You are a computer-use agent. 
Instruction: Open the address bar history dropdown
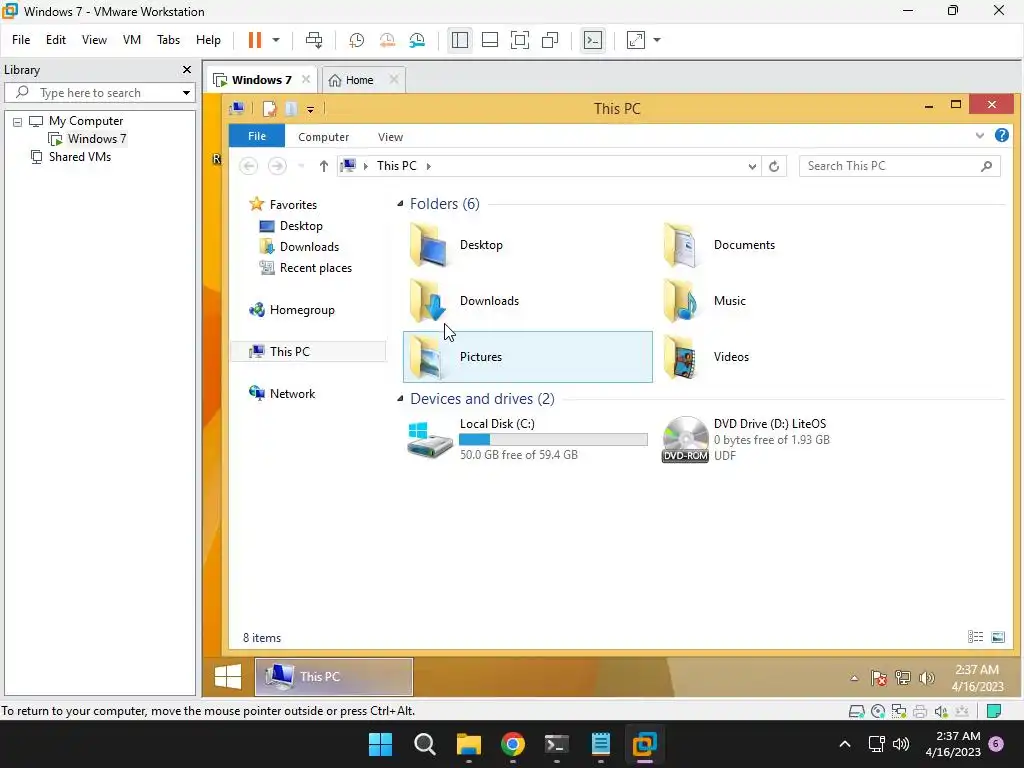point(752,166)
